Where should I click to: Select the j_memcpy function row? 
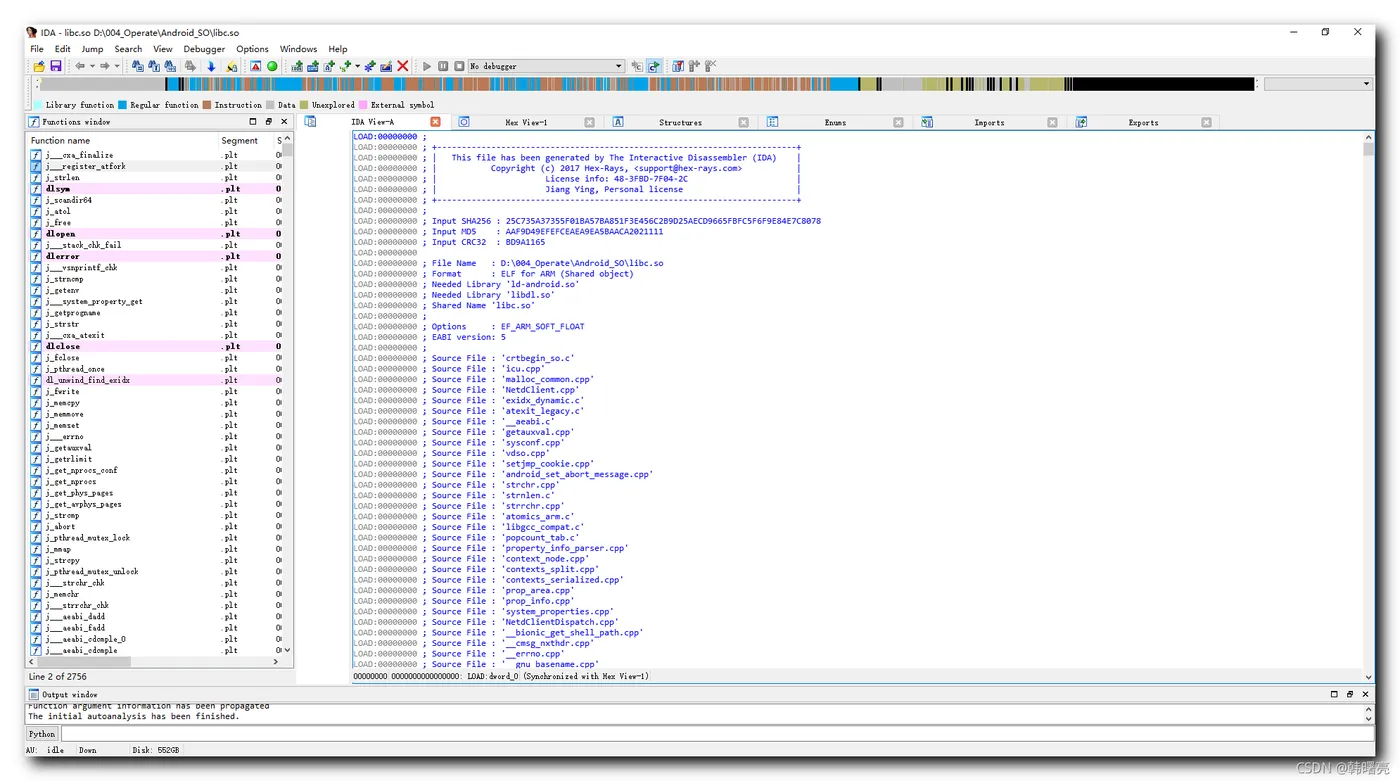[153, 403]
